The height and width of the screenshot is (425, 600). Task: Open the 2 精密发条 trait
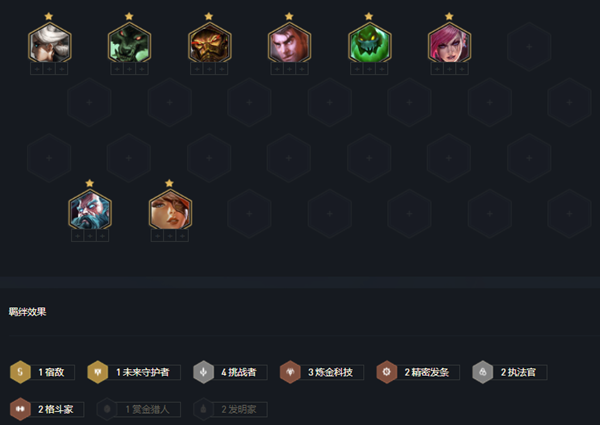[418, 372]
